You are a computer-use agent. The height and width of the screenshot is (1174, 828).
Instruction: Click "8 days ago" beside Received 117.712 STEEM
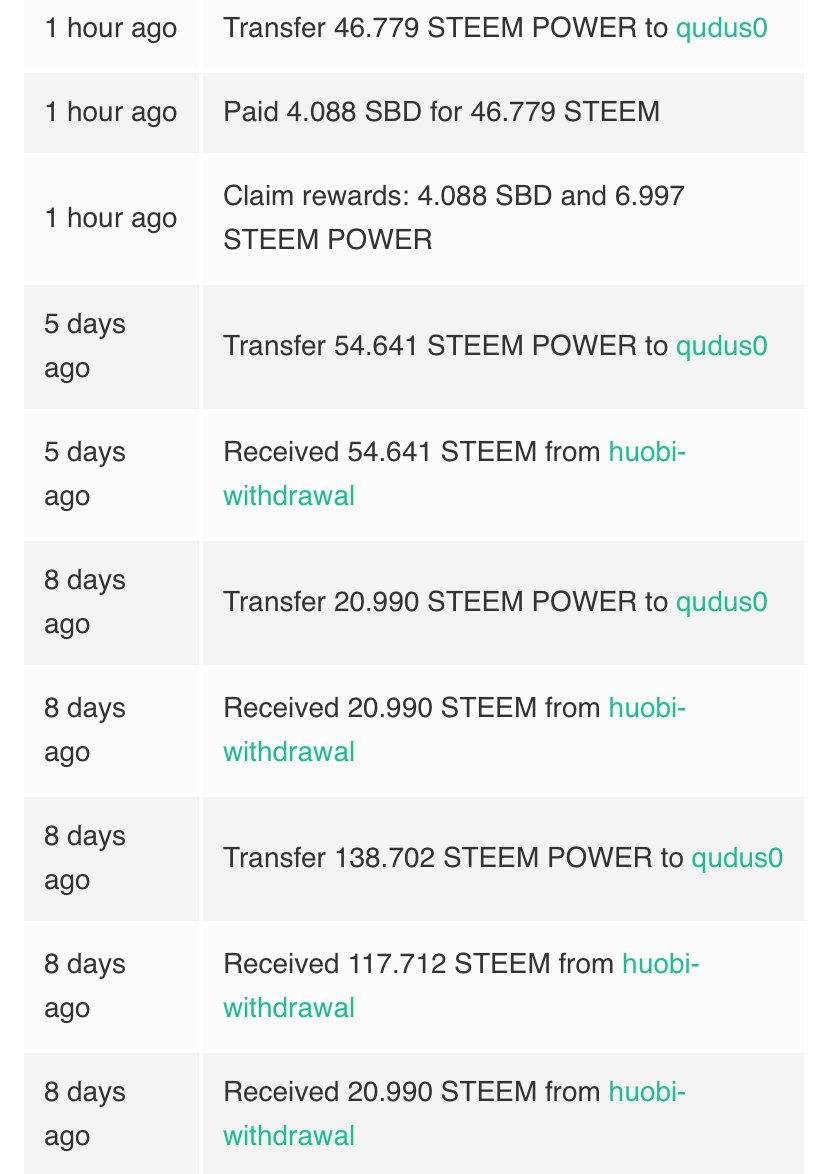85,986
